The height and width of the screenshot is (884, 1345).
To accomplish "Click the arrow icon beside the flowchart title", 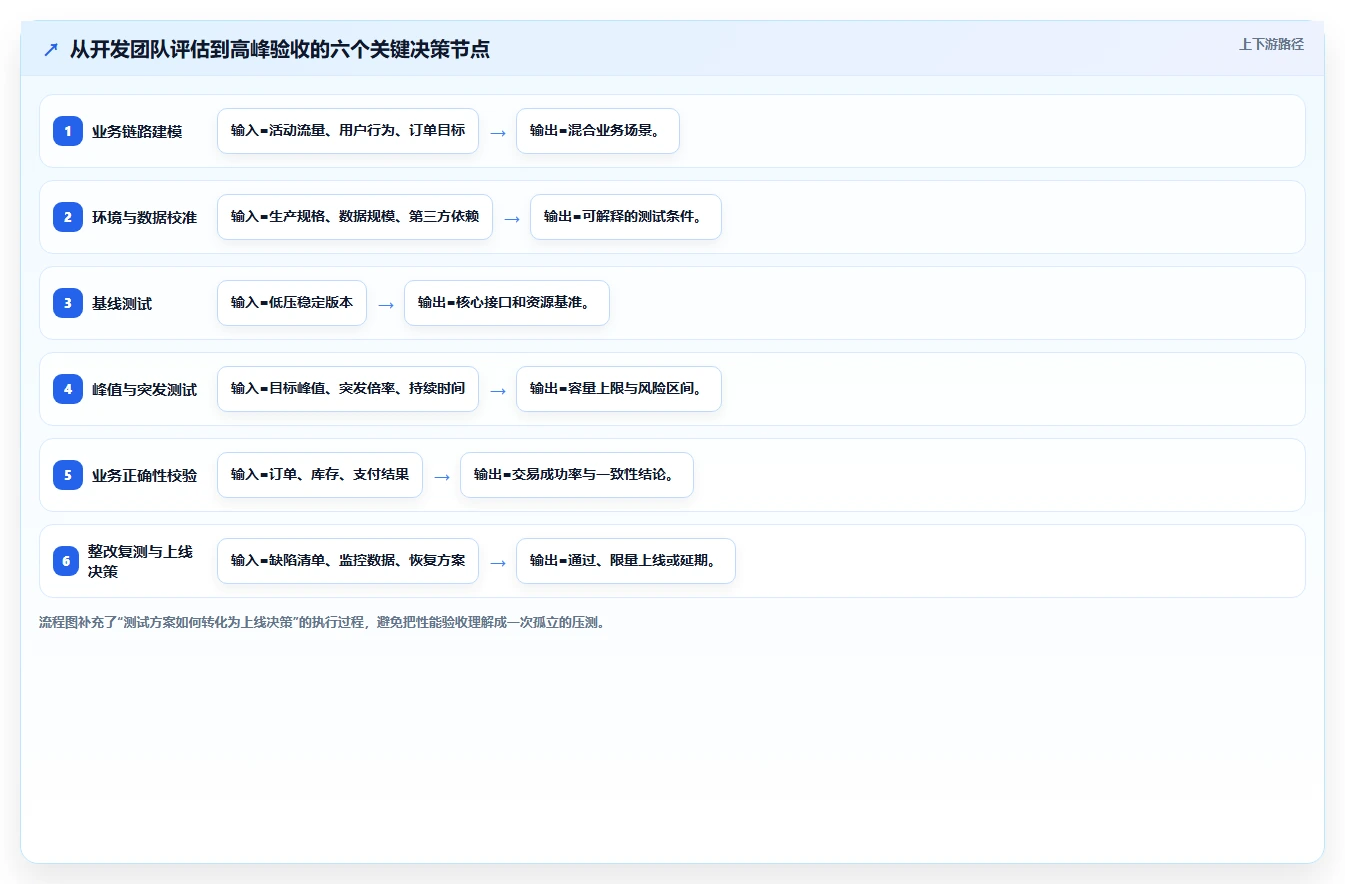I will pyautogui.click(x=51, y=49).
